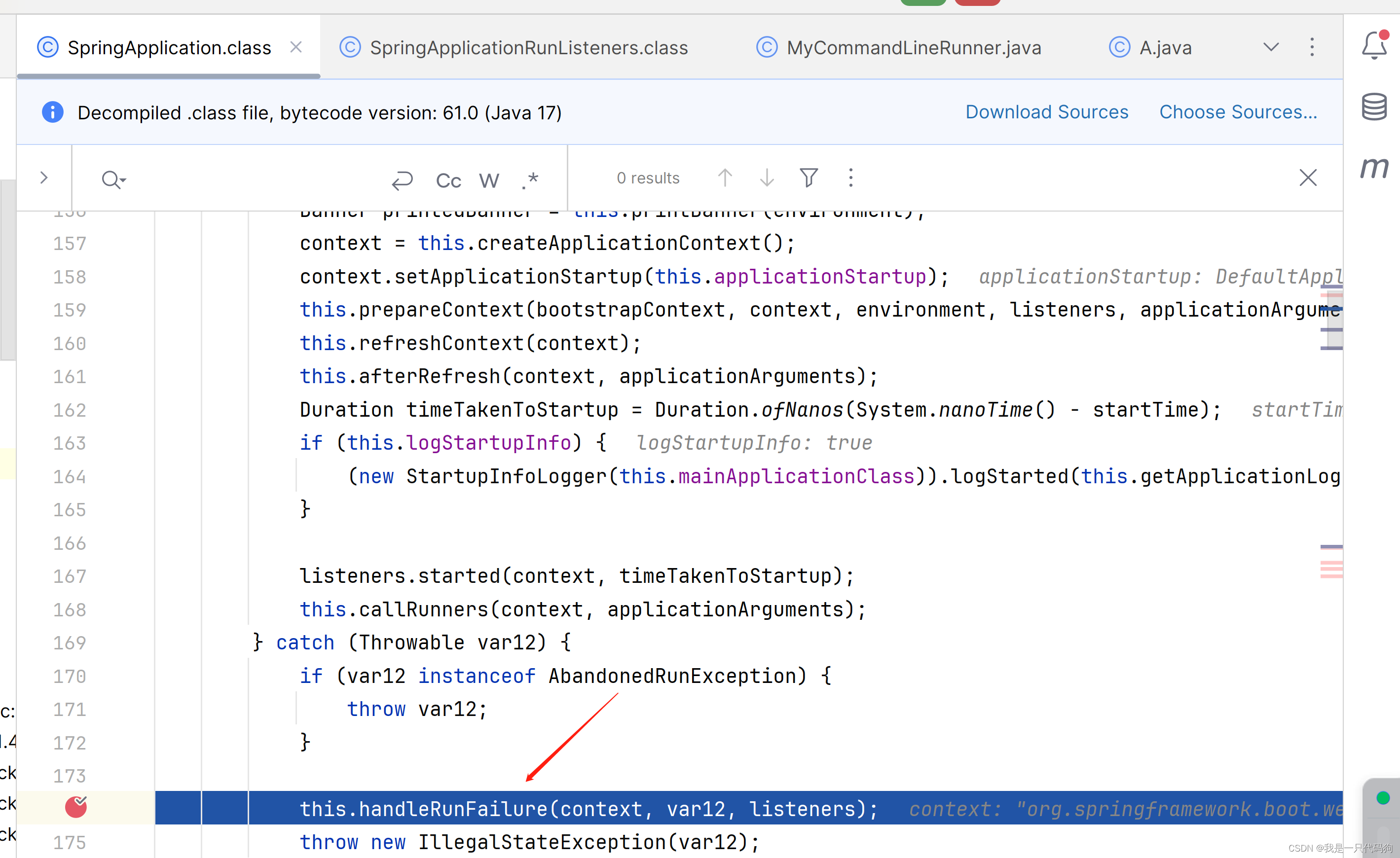Switch to the MyCommandLineRunner.java tab

pyautogui.click(x=898, y=48)
